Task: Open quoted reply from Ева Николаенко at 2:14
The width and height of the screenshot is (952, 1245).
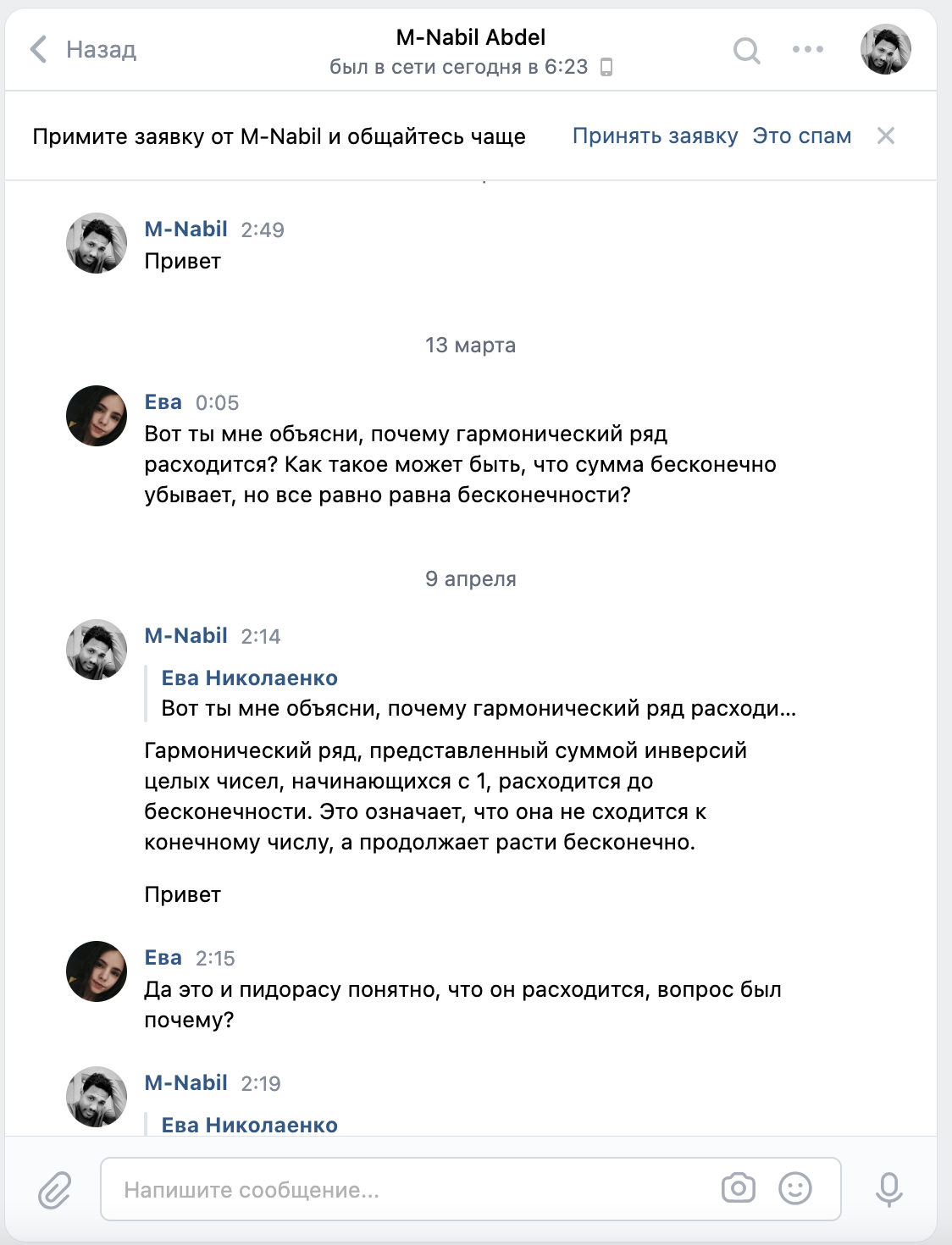Action: pos(478,694)
